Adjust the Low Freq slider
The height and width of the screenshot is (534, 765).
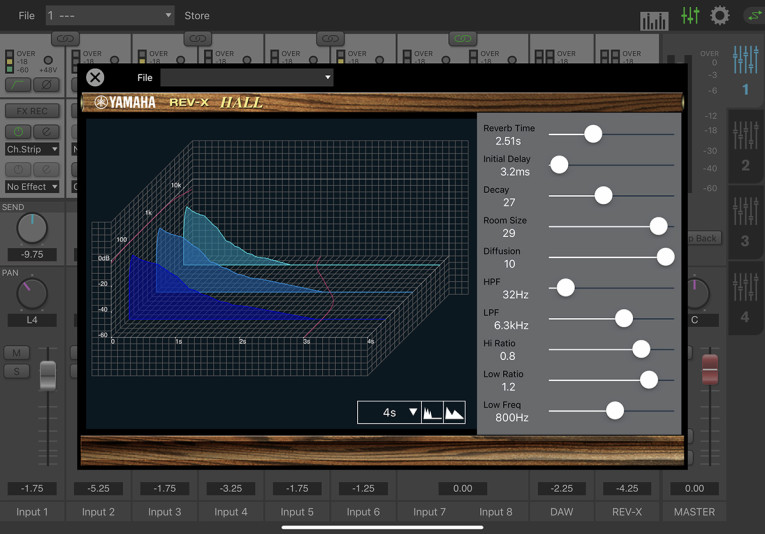coord(615,411)
